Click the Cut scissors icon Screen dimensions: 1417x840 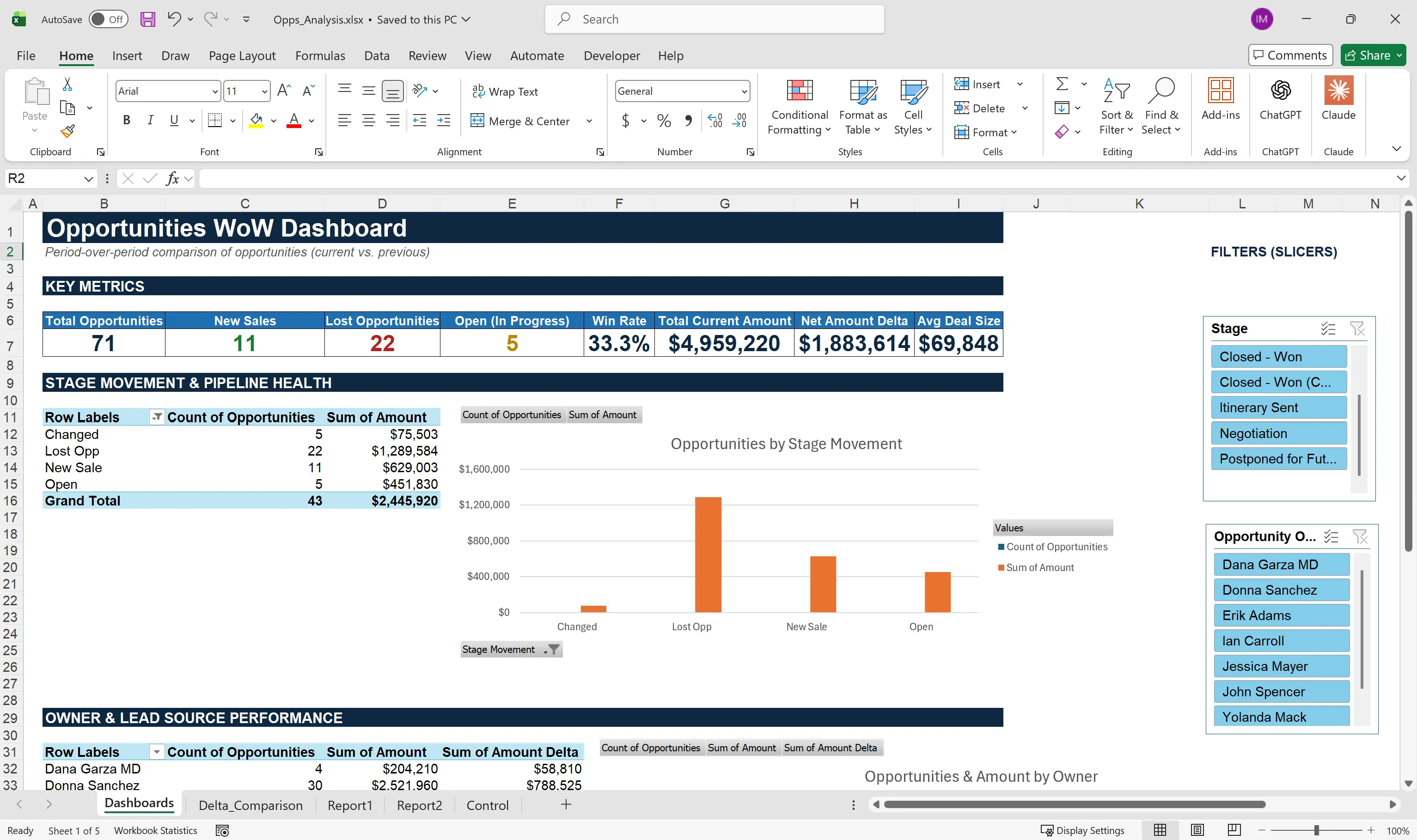point(67,85)
